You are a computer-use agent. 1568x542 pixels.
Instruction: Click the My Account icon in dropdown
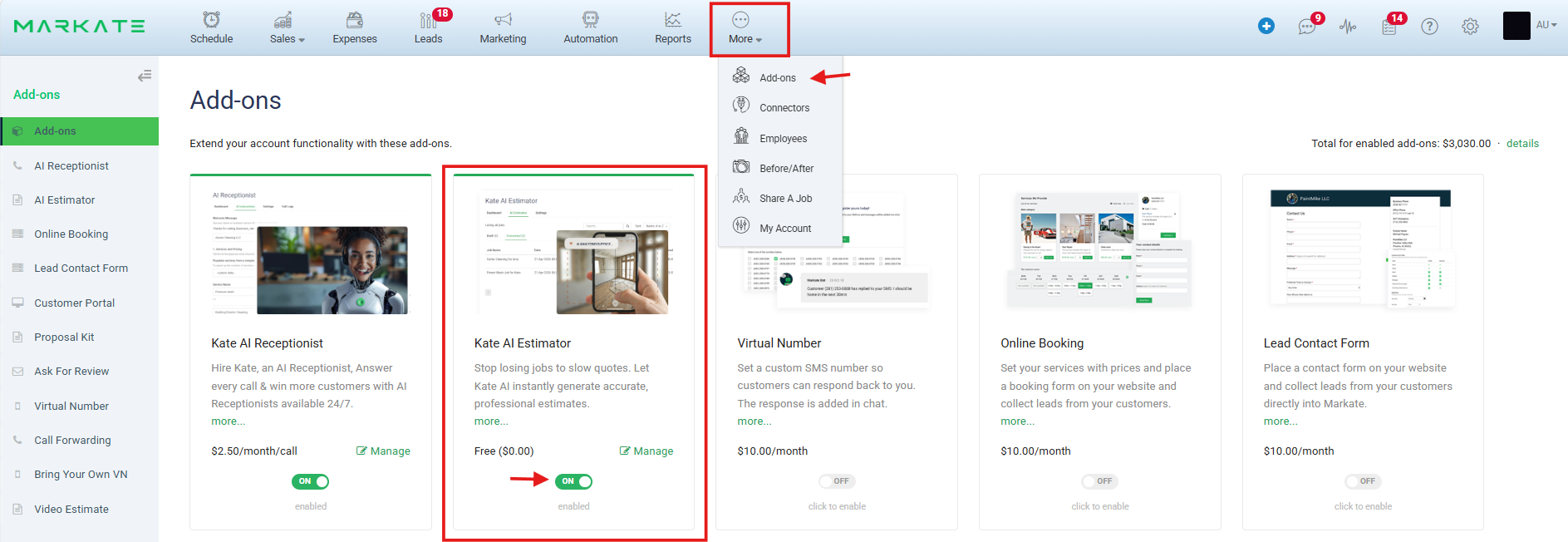pos(741,226)
